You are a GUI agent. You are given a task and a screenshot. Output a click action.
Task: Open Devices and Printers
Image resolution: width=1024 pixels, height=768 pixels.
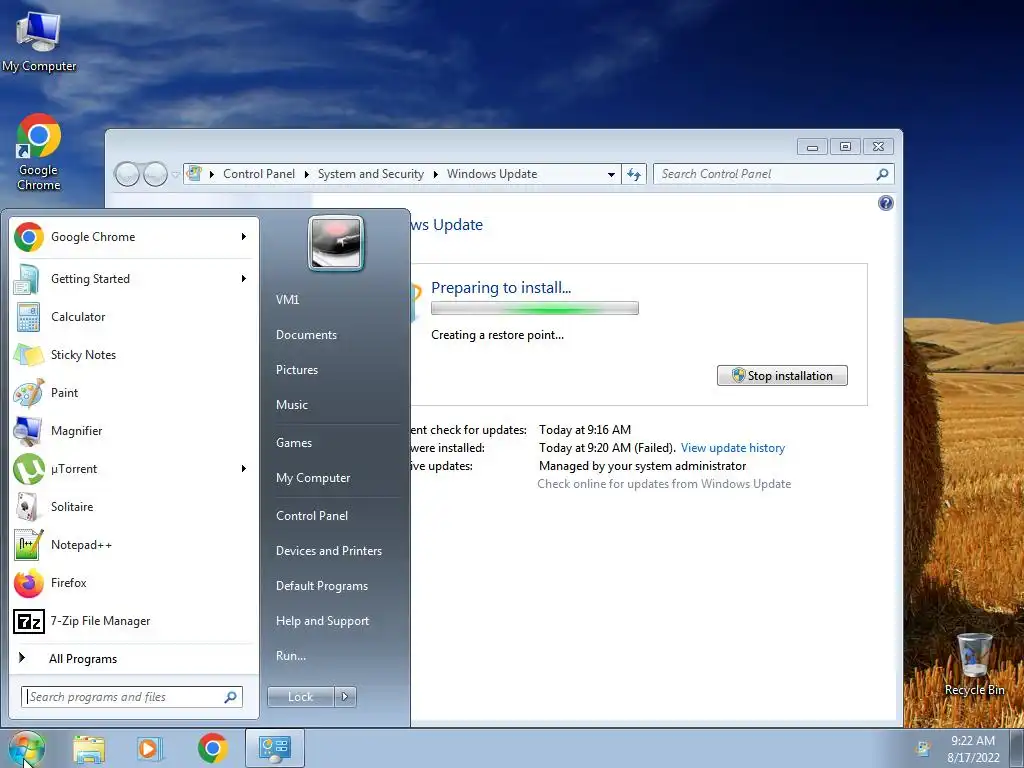pyautogui.click(x=328, y=551)
